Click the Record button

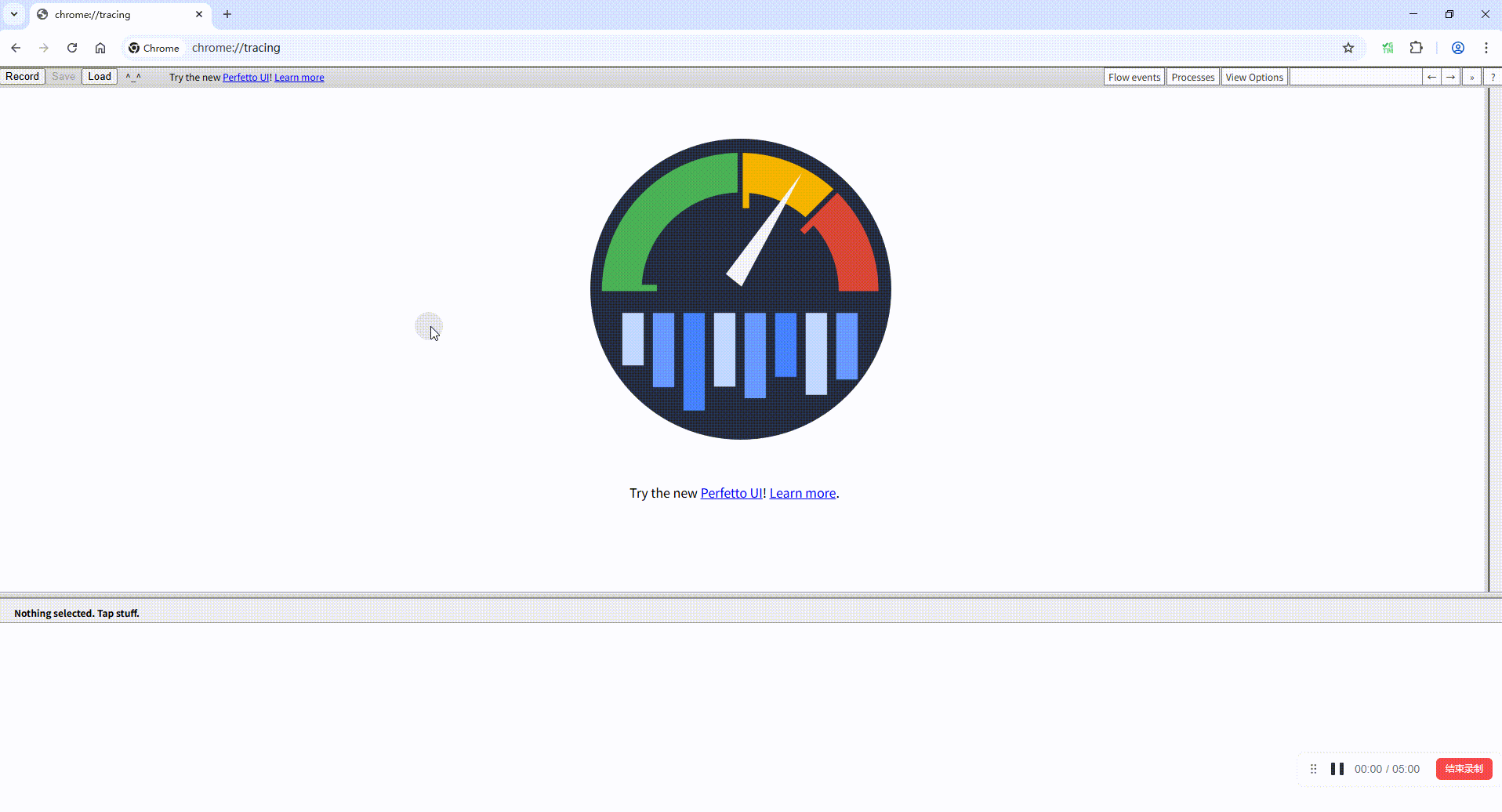click(23, 76)
